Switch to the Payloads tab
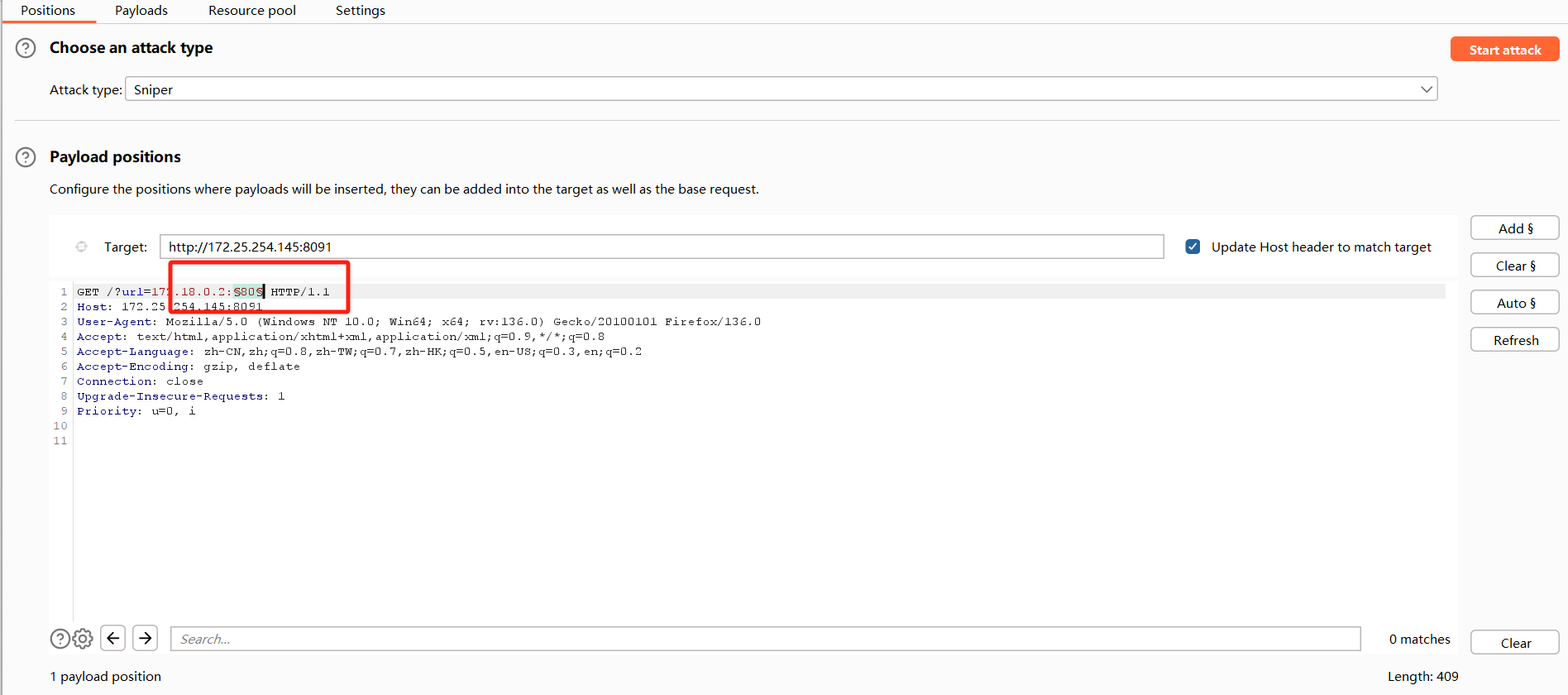 click(x=141, y=11)
